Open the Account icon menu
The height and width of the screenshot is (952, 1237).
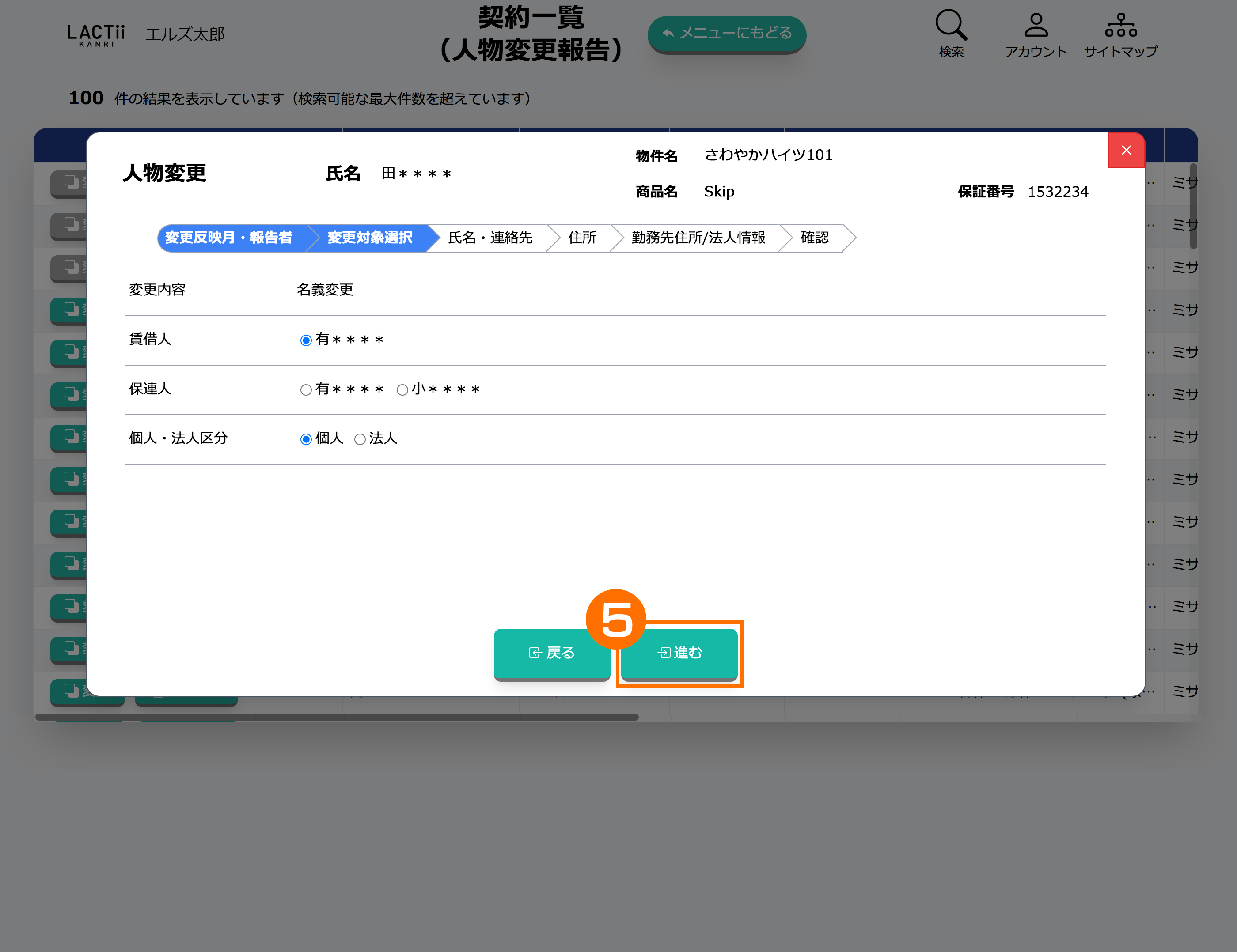1036,26
